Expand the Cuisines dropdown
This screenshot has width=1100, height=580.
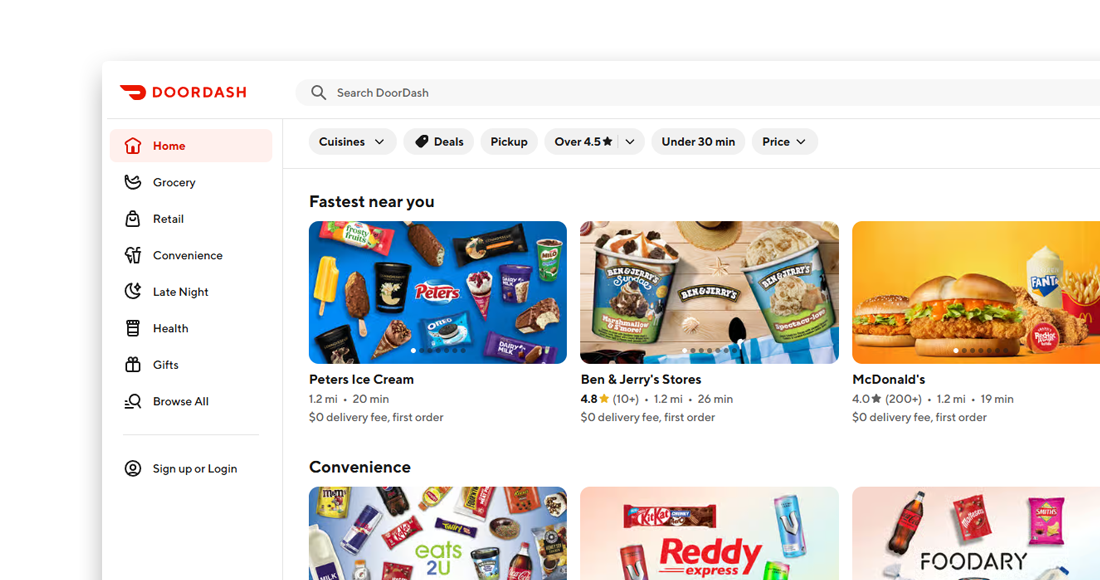352,142
